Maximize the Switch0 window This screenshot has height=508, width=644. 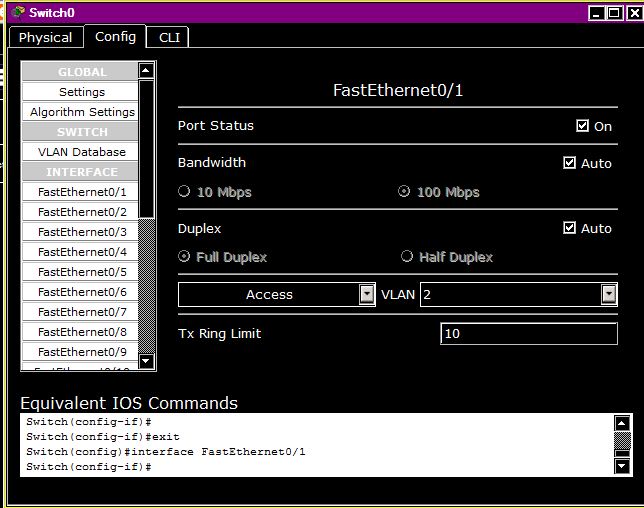click(x=614, y=13)
